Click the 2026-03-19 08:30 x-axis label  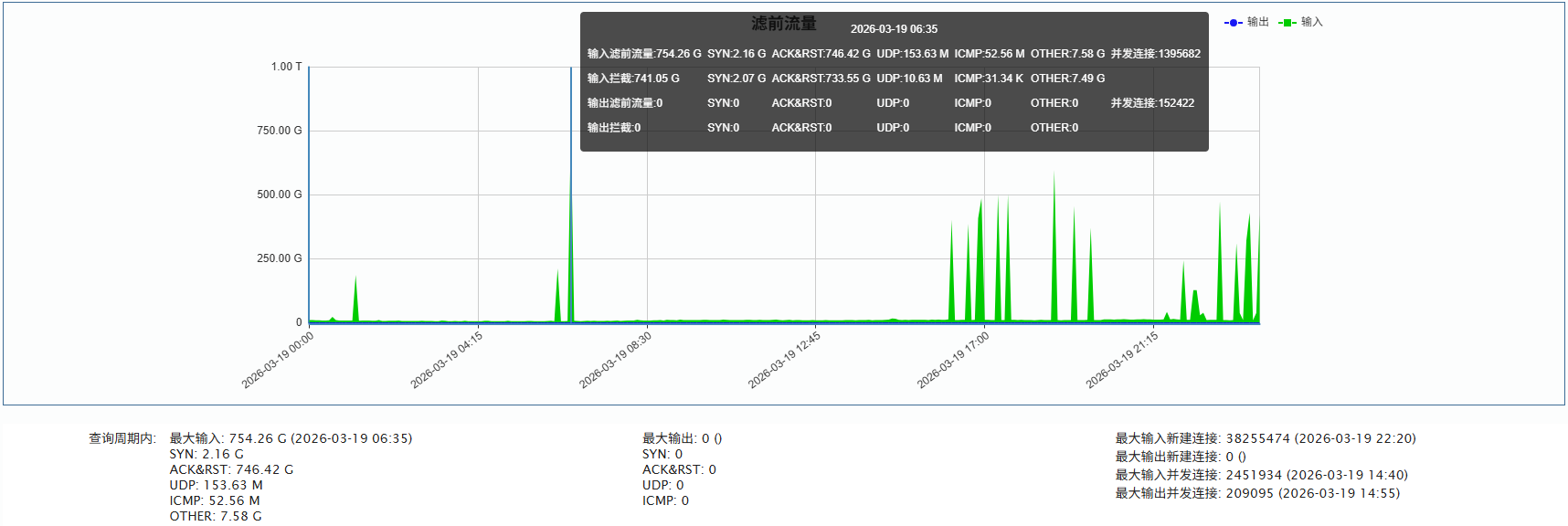pos(616,360)
